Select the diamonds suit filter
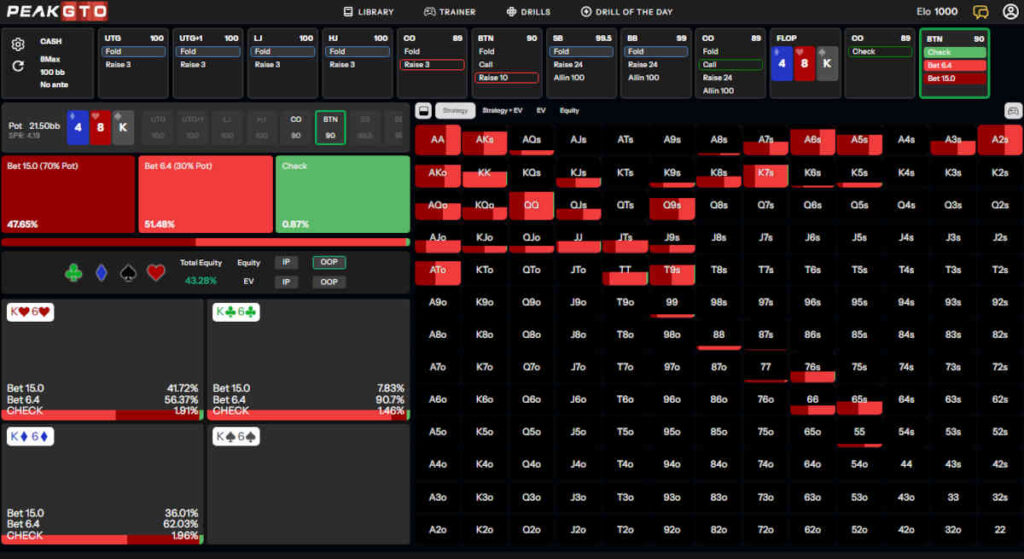This screenshot has height=559, width=1024. coord(101,272)
